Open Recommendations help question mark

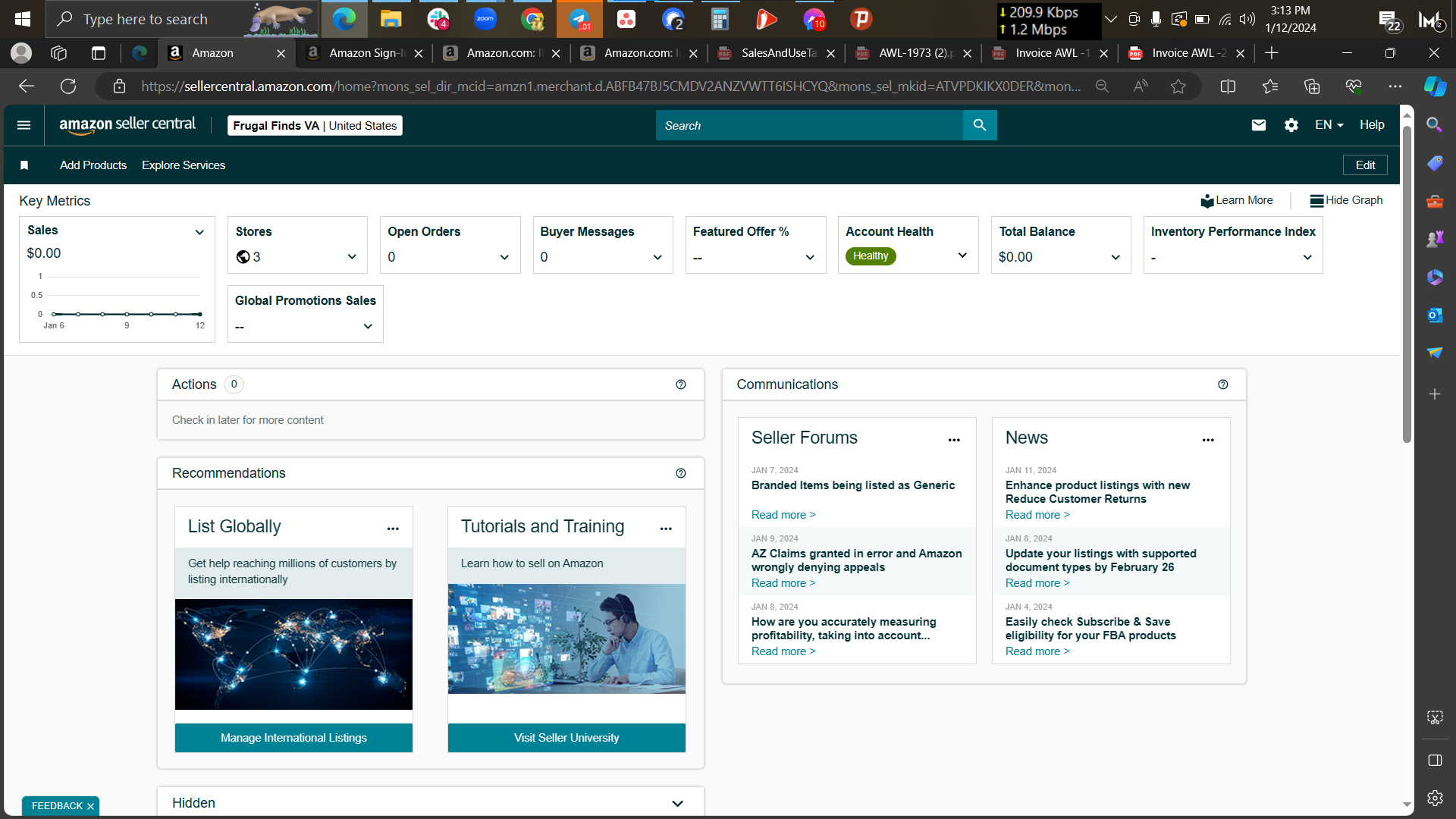click(681, 473)
